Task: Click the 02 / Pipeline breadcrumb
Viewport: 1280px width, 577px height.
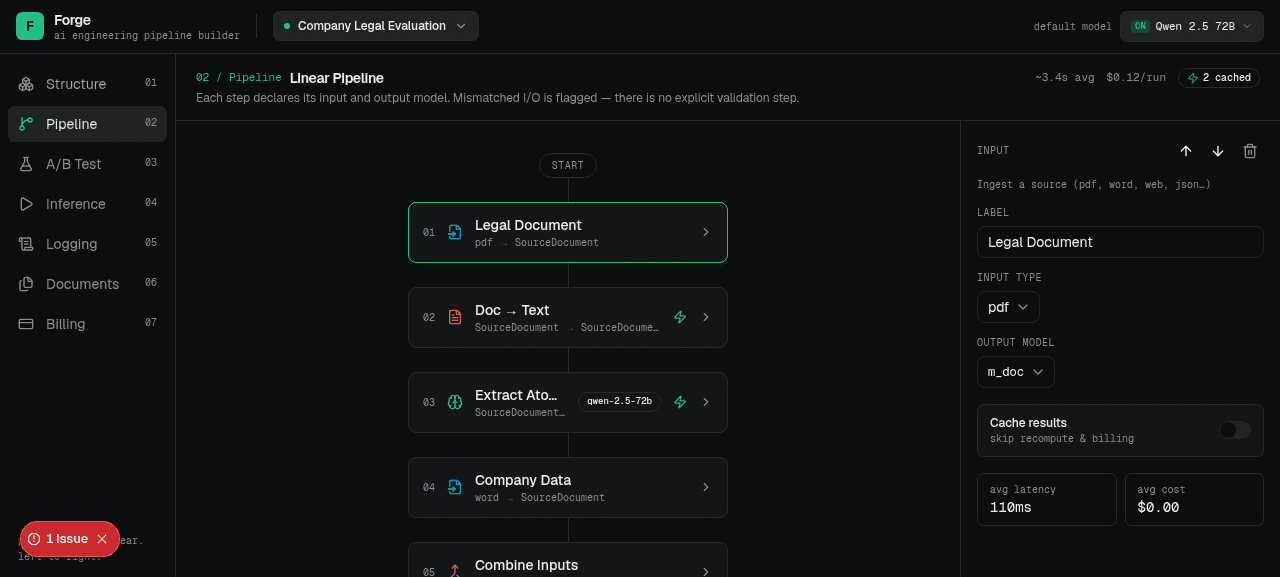Action: pos(239,77)
